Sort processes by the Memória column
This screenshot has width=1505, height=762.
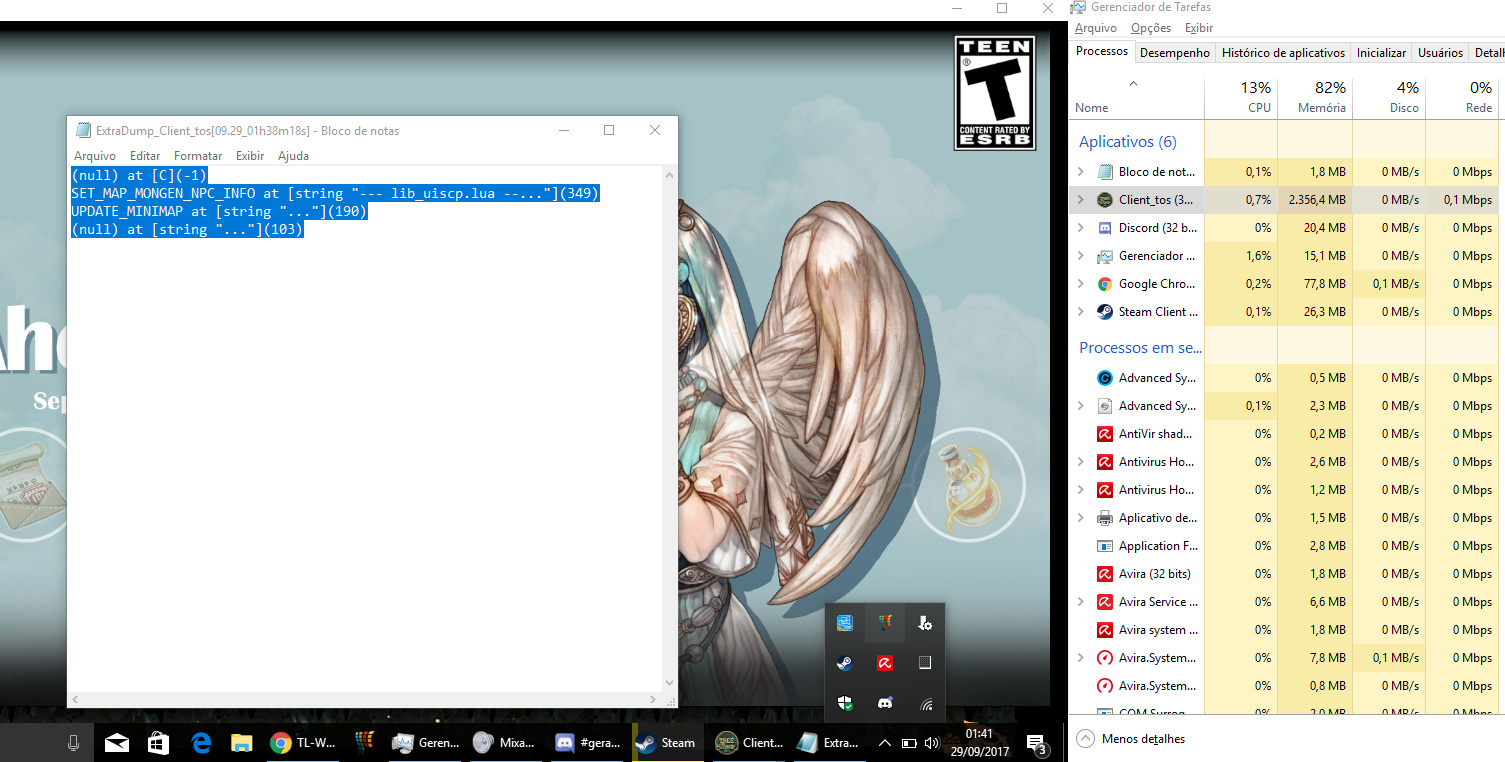[x=1315, y=97]
